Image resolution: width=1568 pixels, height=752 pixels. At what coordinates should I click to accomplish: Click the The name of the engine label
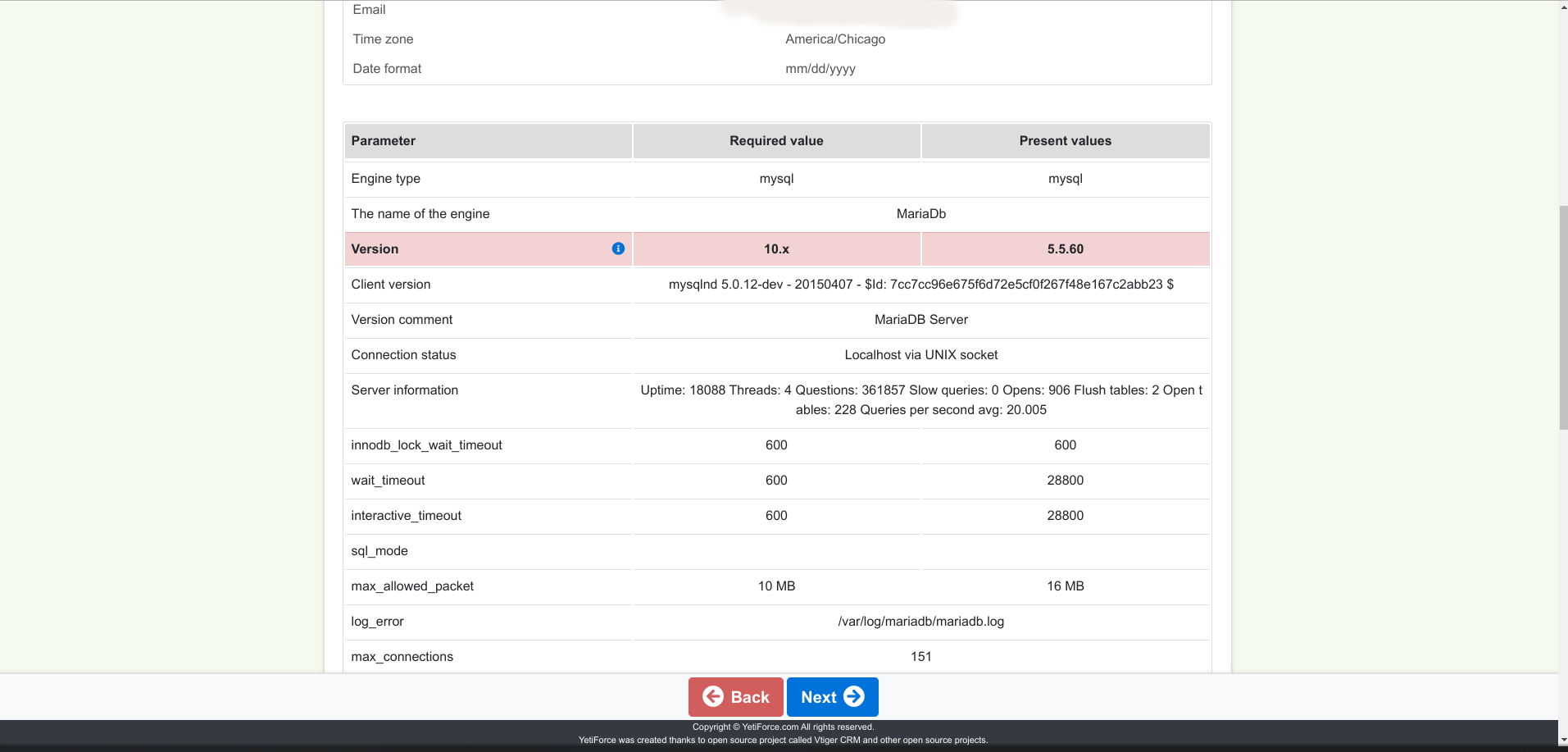420,214
